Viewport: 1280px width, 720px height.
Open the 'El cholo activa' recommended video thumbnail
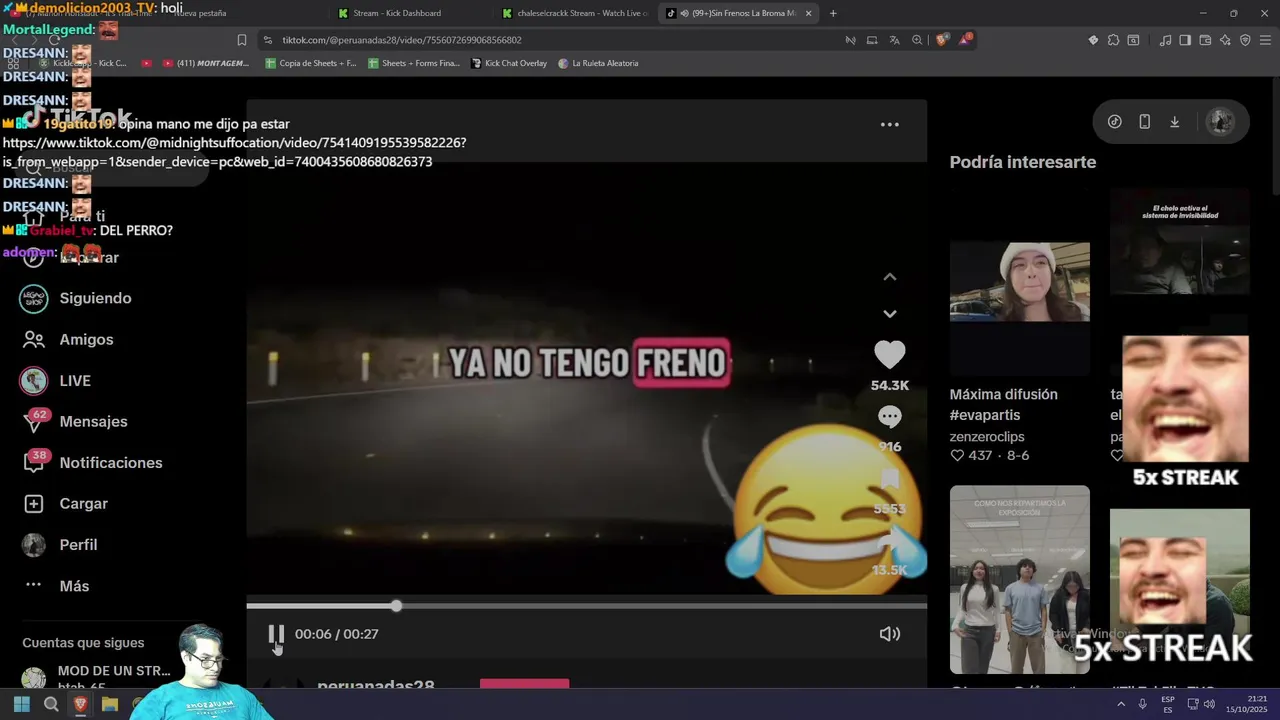click(1179, 240)
